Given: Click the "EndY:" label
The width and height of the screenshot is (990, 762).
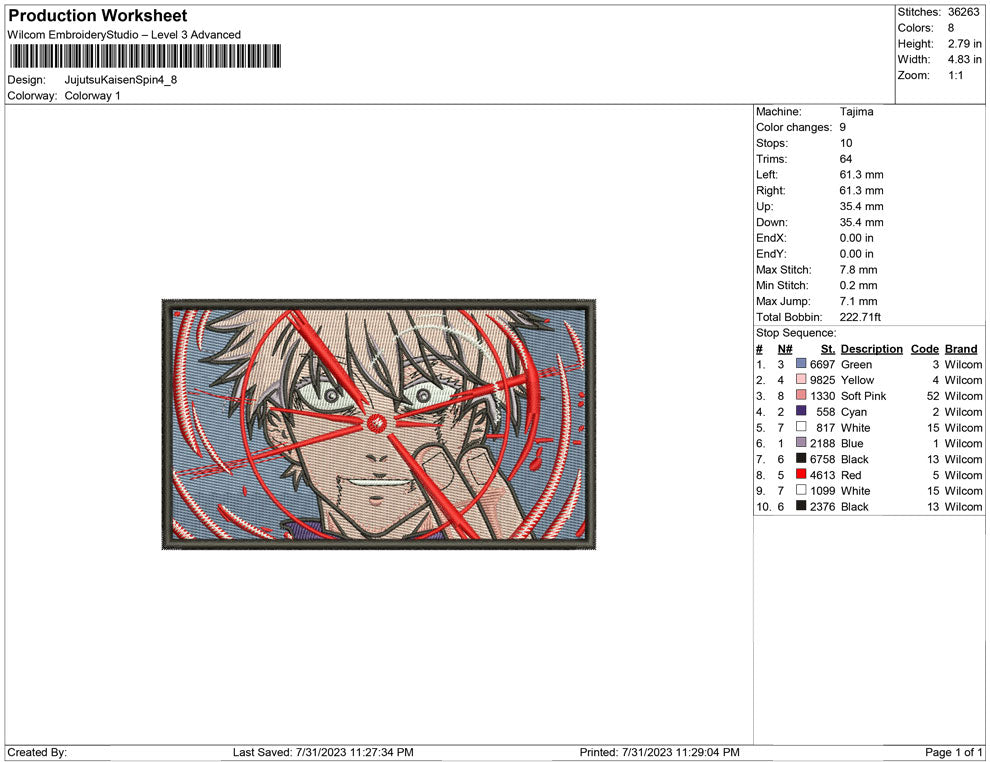Looking at the screenshot, I should click(x=771, y=253).
